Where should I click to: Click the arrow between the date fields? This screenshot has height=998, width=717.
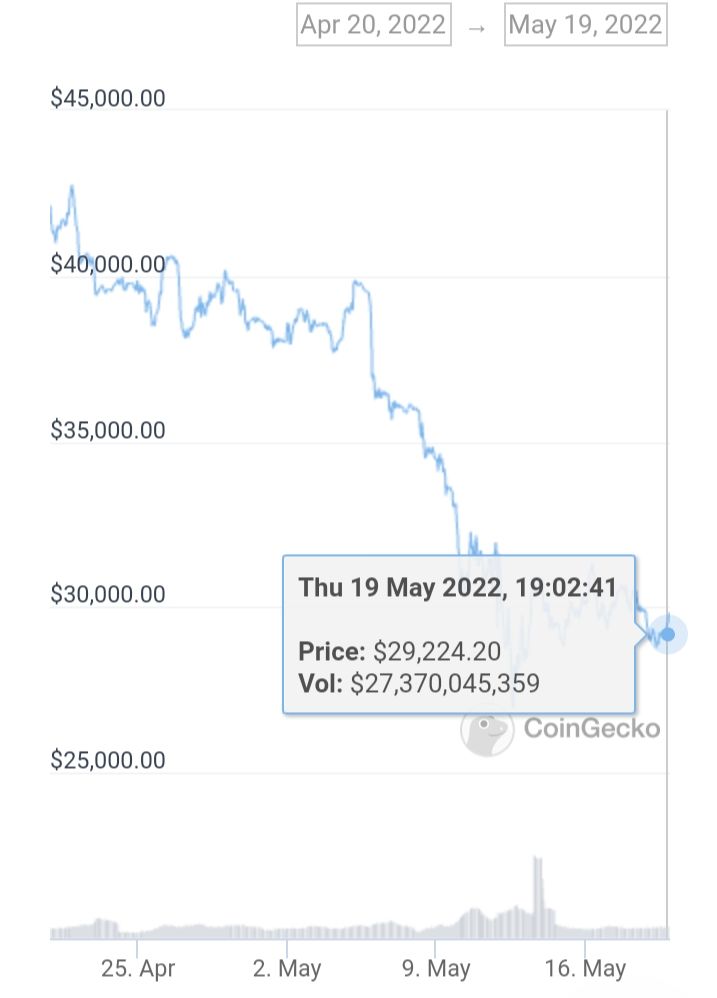[x=477, y=28]
